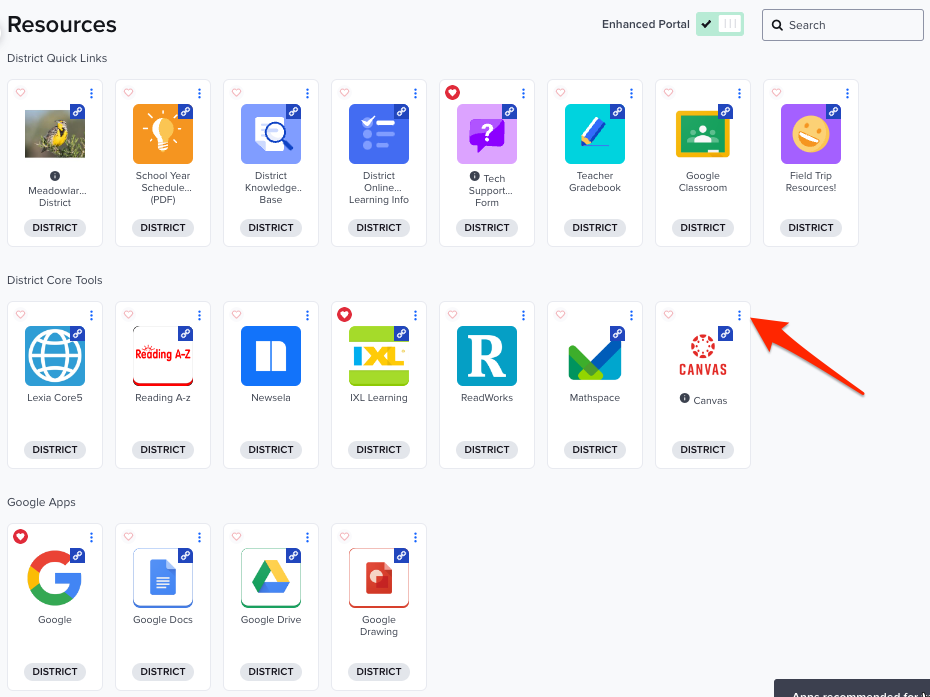This screenshot has height=697, width=930.
Task: Open the Teacher Gradebook icon
Action: (595, 134)
